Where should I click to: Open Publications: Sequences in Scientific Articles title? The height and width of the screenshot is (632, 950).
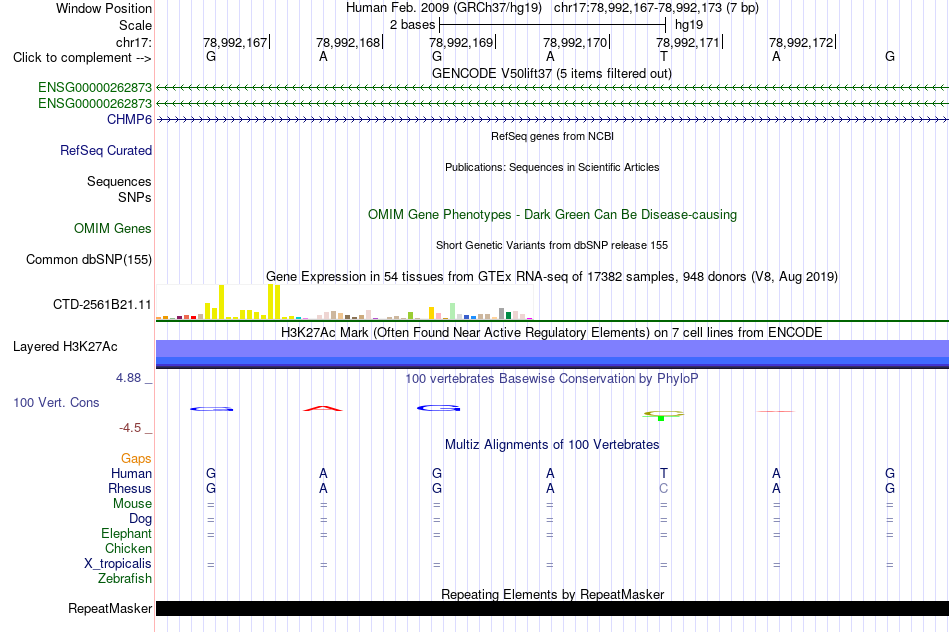[x=552, y=167]
